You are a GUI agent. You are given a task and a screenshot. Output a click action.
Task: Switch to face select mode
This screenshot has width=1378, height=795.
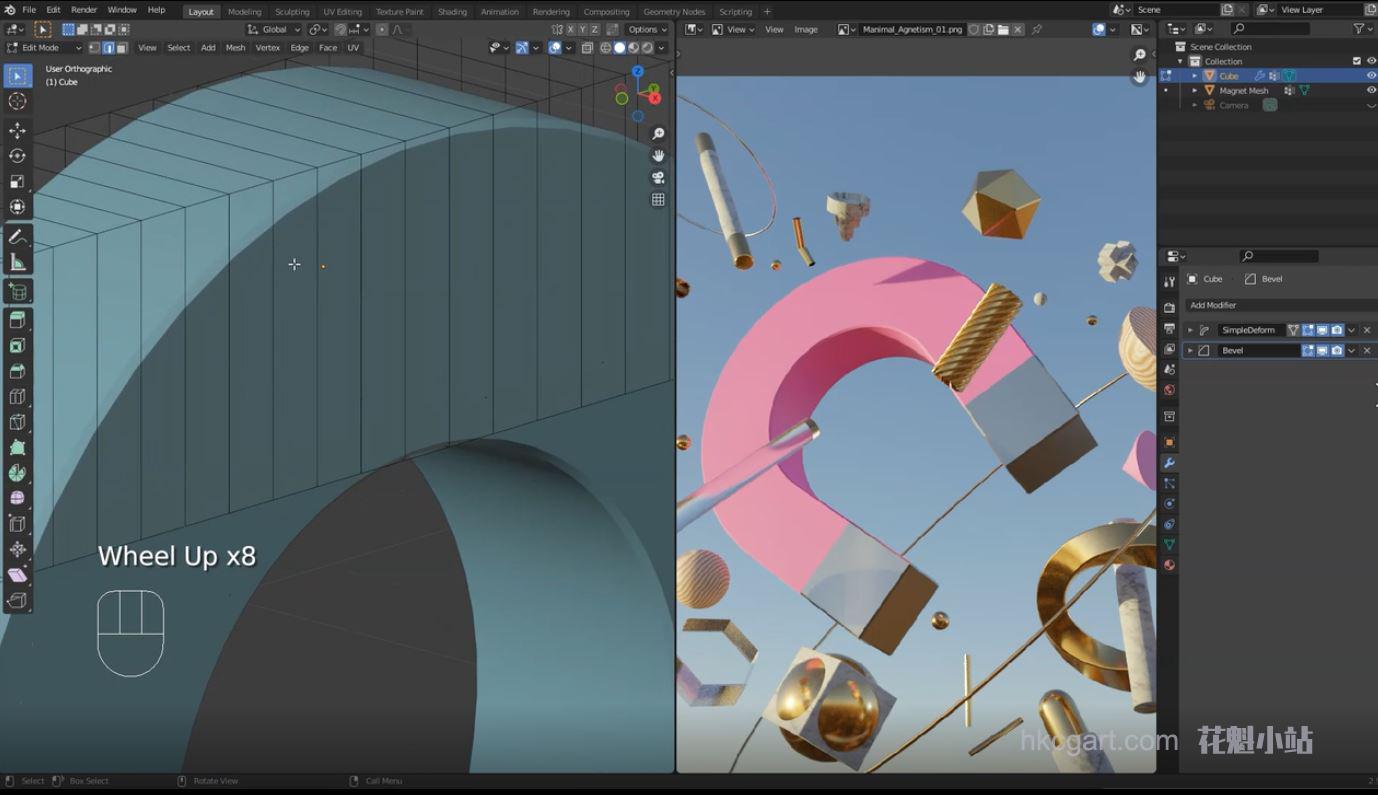(122, 47)
